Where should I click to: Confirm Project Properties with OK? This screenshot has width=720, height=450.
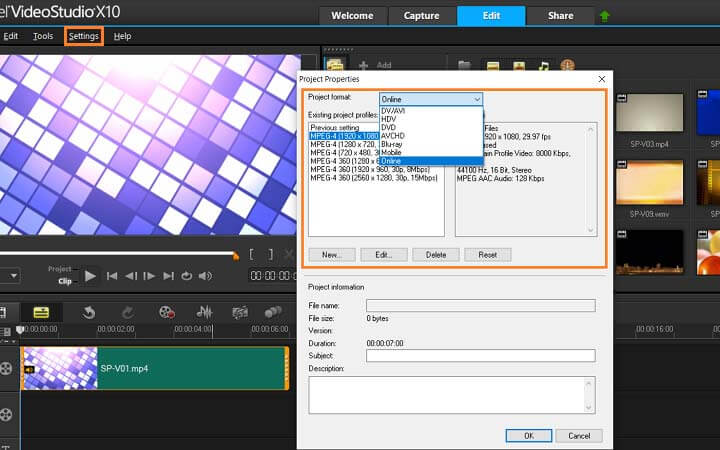point(529,435)
